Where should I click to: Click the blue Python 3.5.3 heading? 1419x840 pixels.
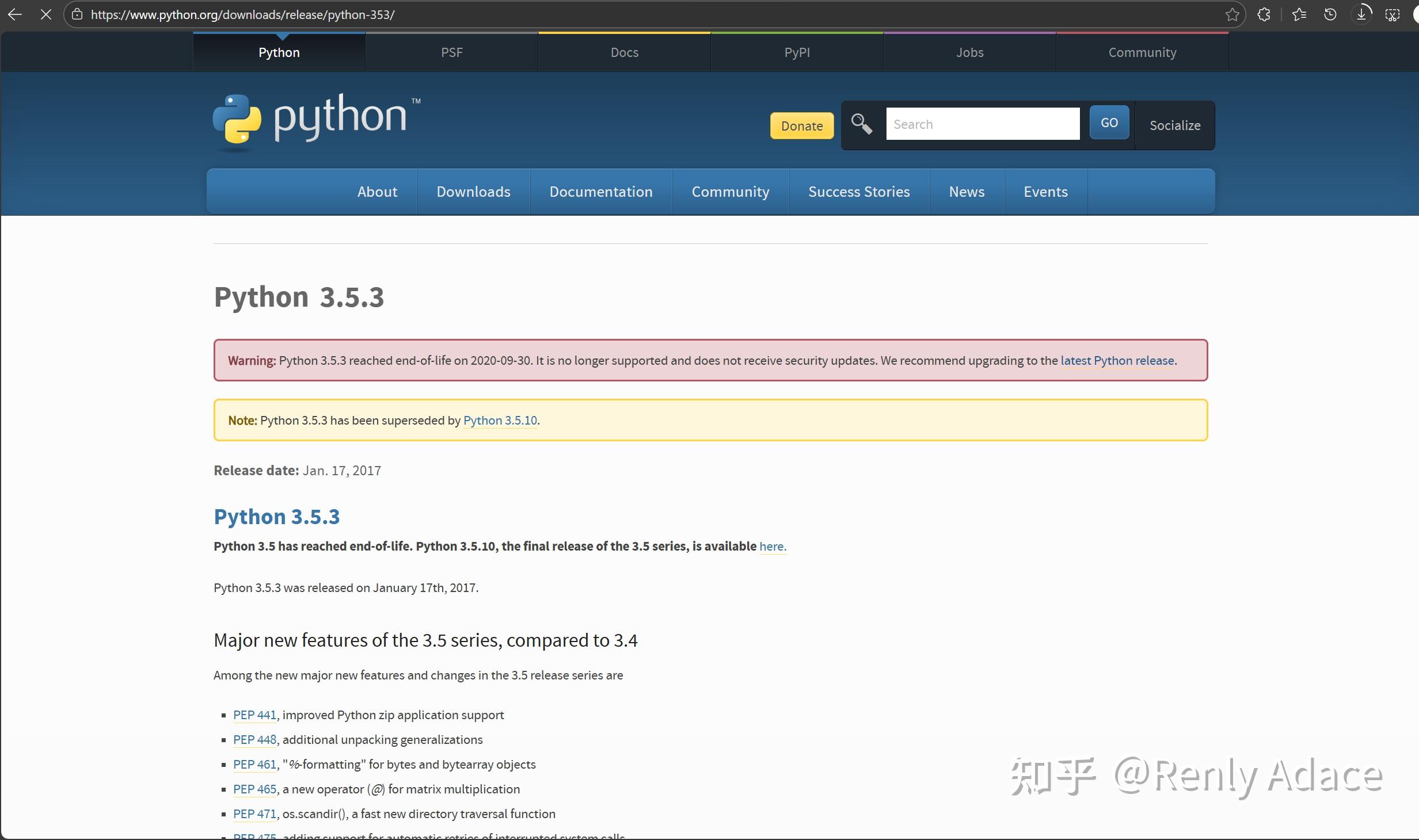coord(277,517)
